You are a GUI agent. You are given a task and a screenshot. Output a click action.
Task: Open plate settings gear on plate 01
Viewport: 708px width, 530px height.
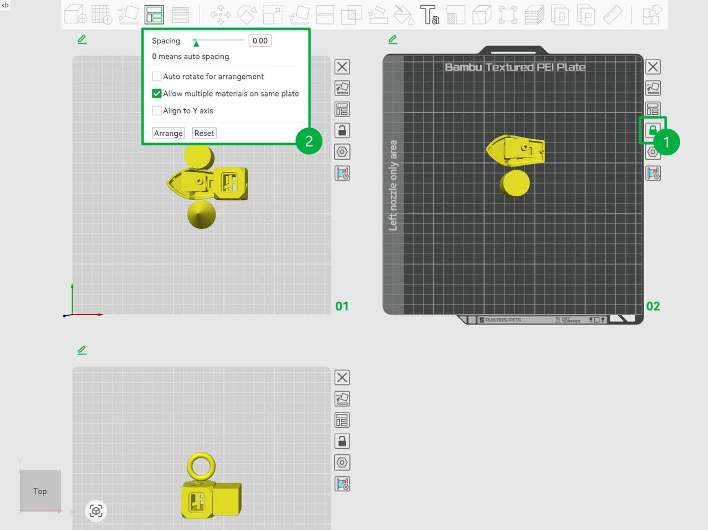pyautogui.click(x=342, y=152)
